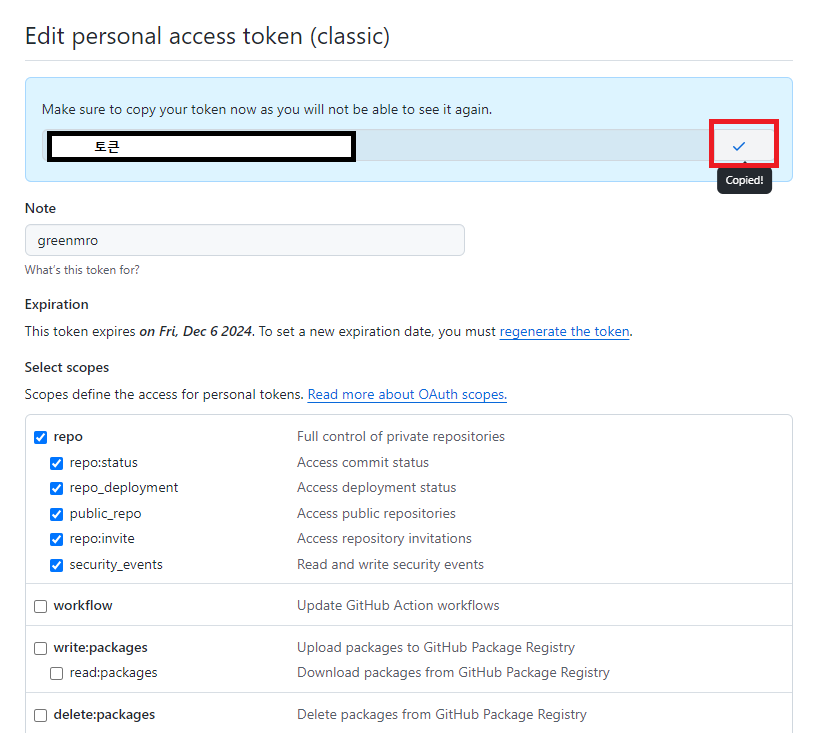Select the masked token value field
Viewport: 813px width, 733px height.
pyautogui.click(x=200, y=146)
